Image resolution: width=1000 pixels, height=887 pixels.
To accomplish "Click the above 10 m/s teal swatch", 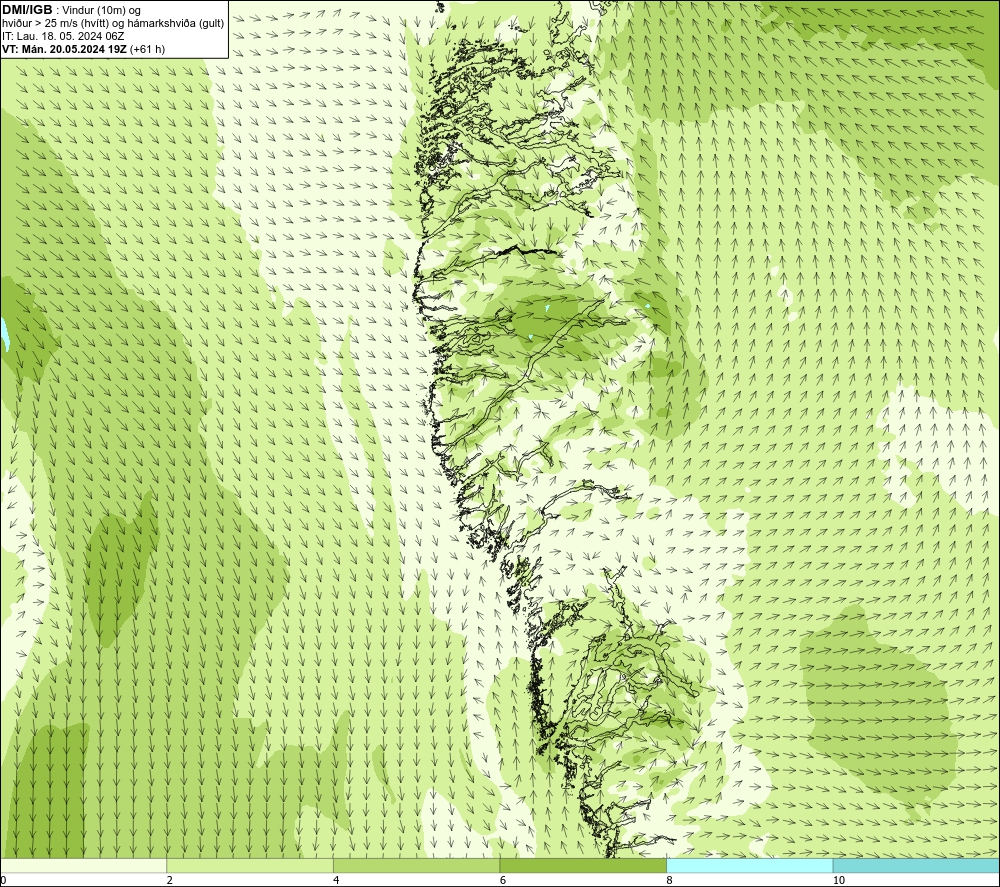I will 916,865.
